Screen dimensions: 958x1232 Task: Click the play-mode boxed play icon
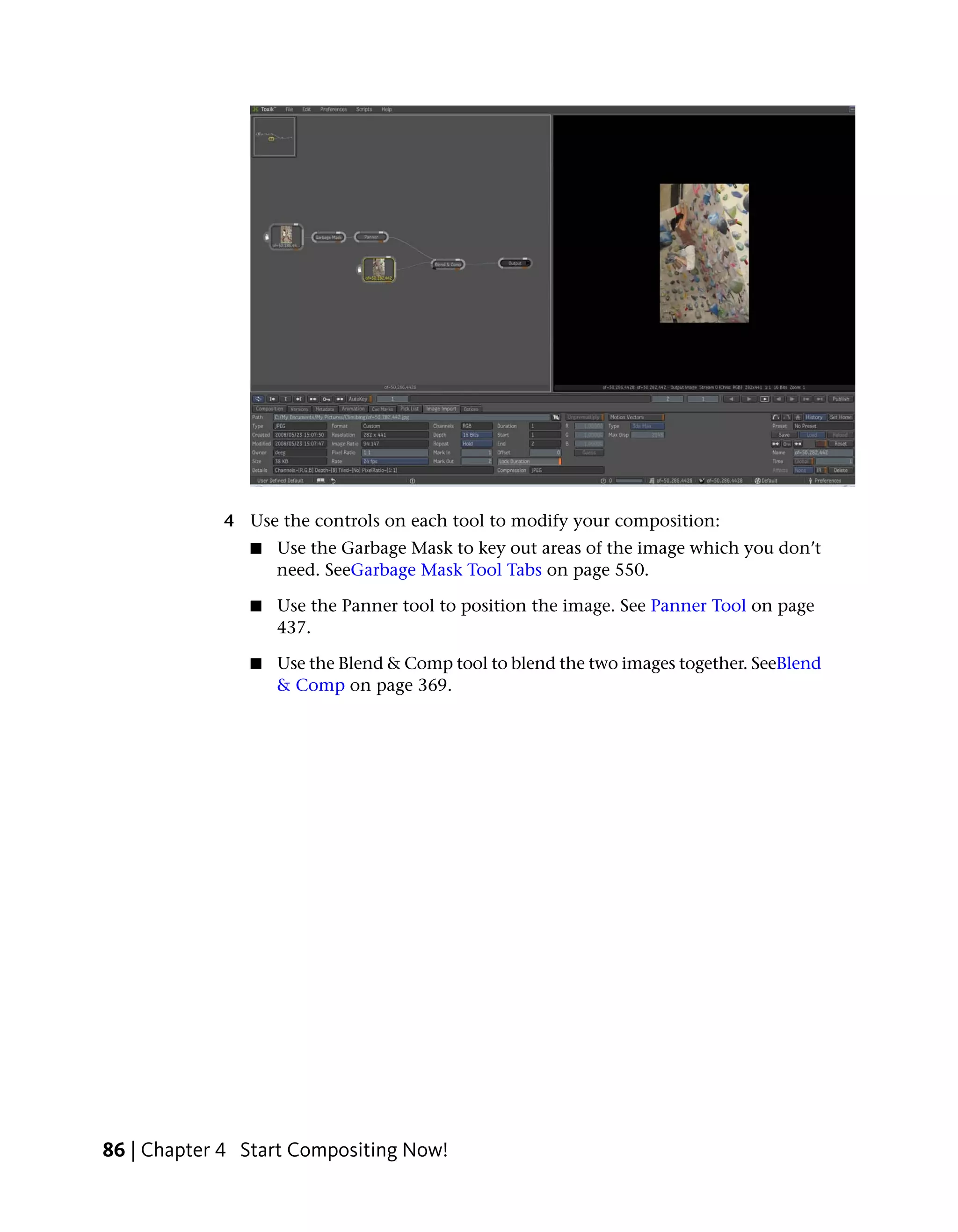pyautogui.click(x=765, y=399)
